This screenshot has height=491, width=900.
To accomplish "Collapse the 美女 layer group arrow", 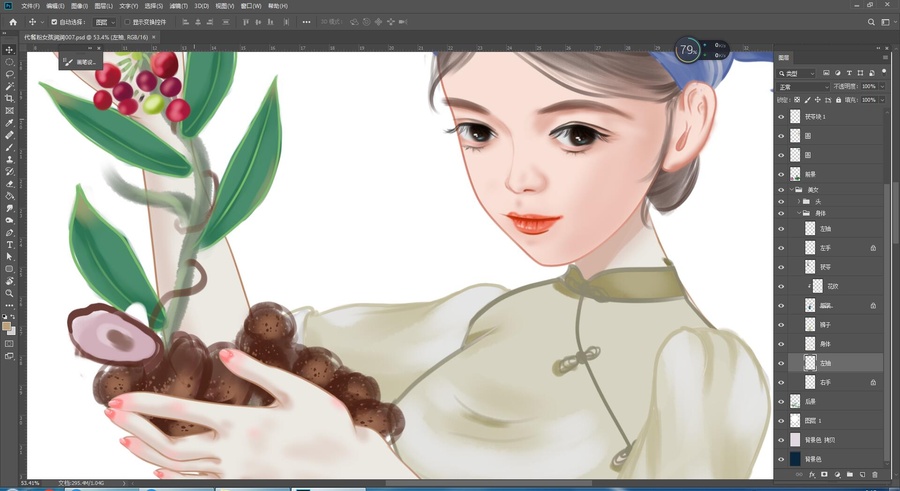I will coord(792,190).
